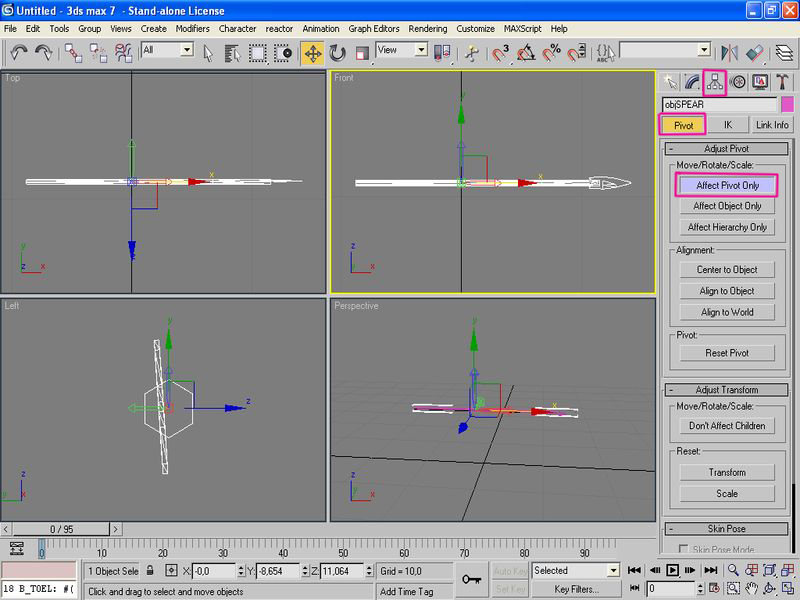Open the Selected key filter dropdown

(x=613, y=570)
